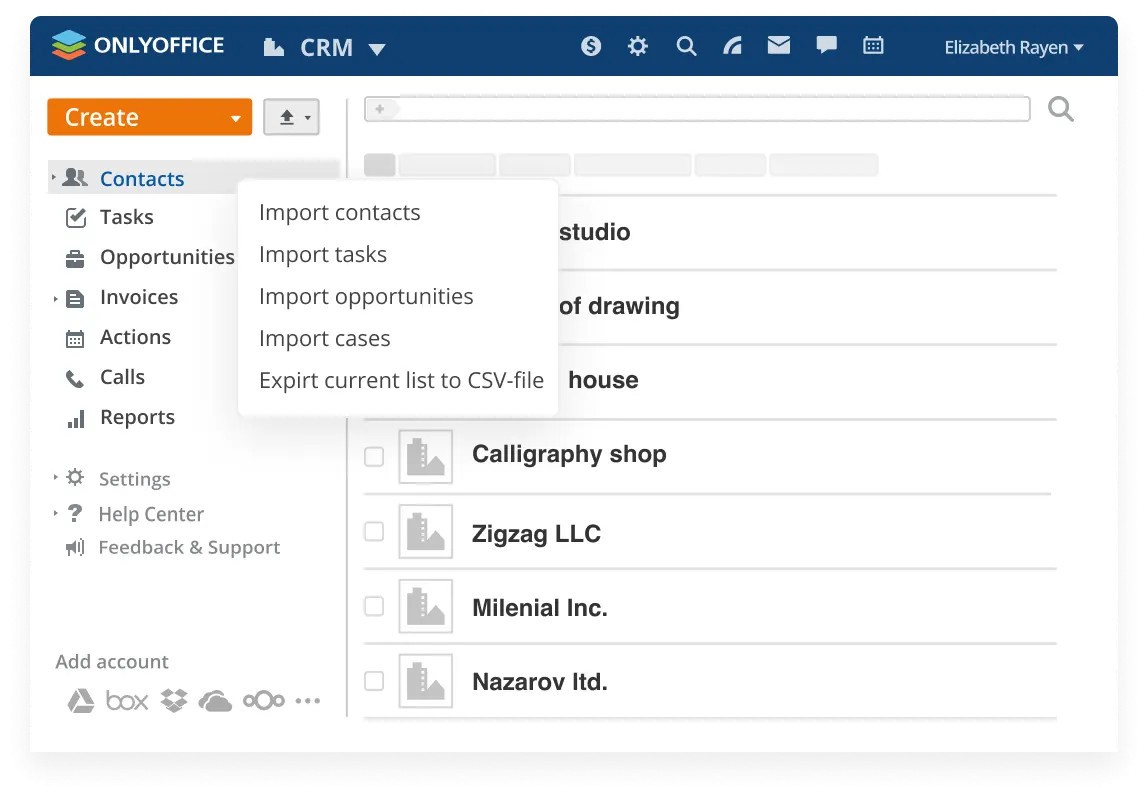Image resolution: width=1148 pixels, height=796 pixels.
Task: Open the Elizabeth Rayen user menu
Action: coord(1013,48)
